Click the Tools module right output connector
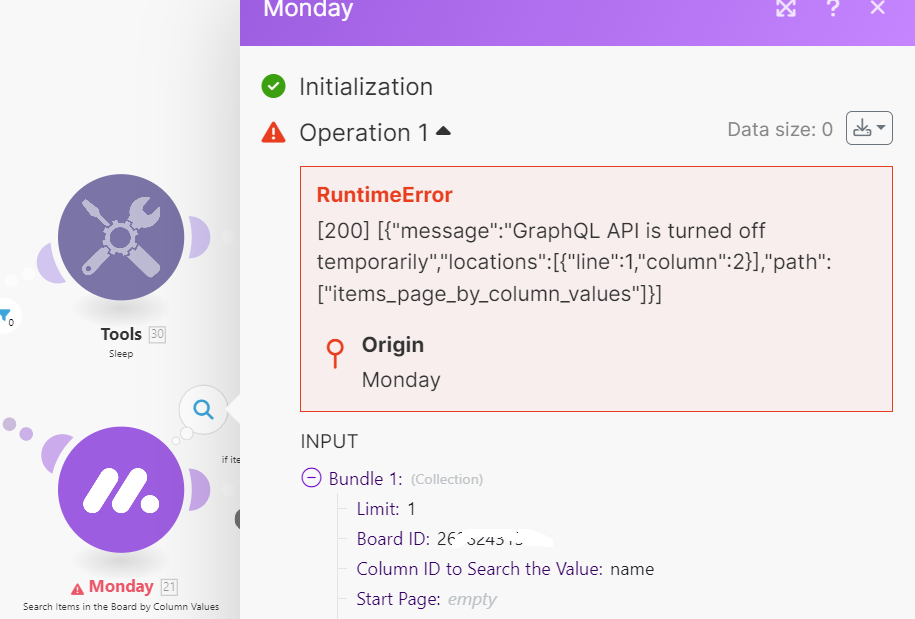Screen dimensions: 915x619 pyautogui.click(x=199, y=237)
